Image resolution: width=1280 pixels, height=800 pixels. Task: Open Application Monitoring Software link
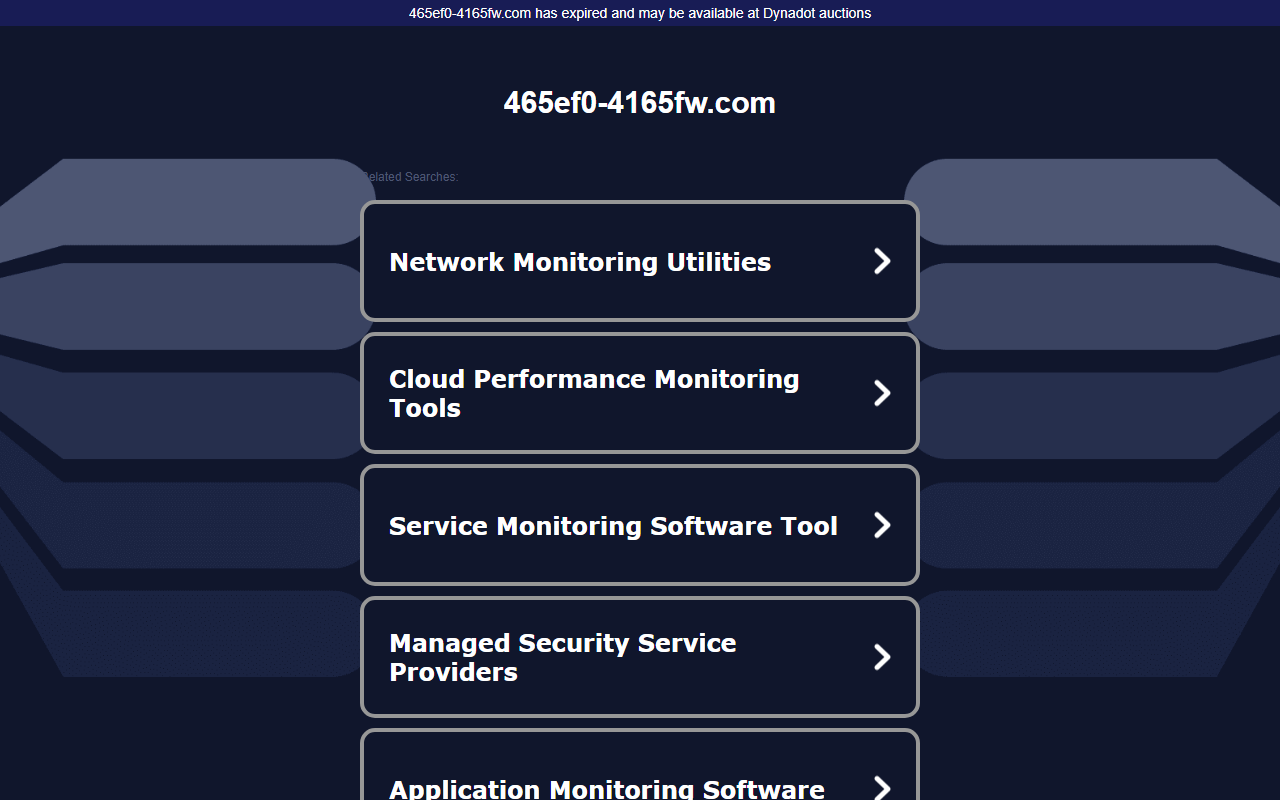[639, 765]
